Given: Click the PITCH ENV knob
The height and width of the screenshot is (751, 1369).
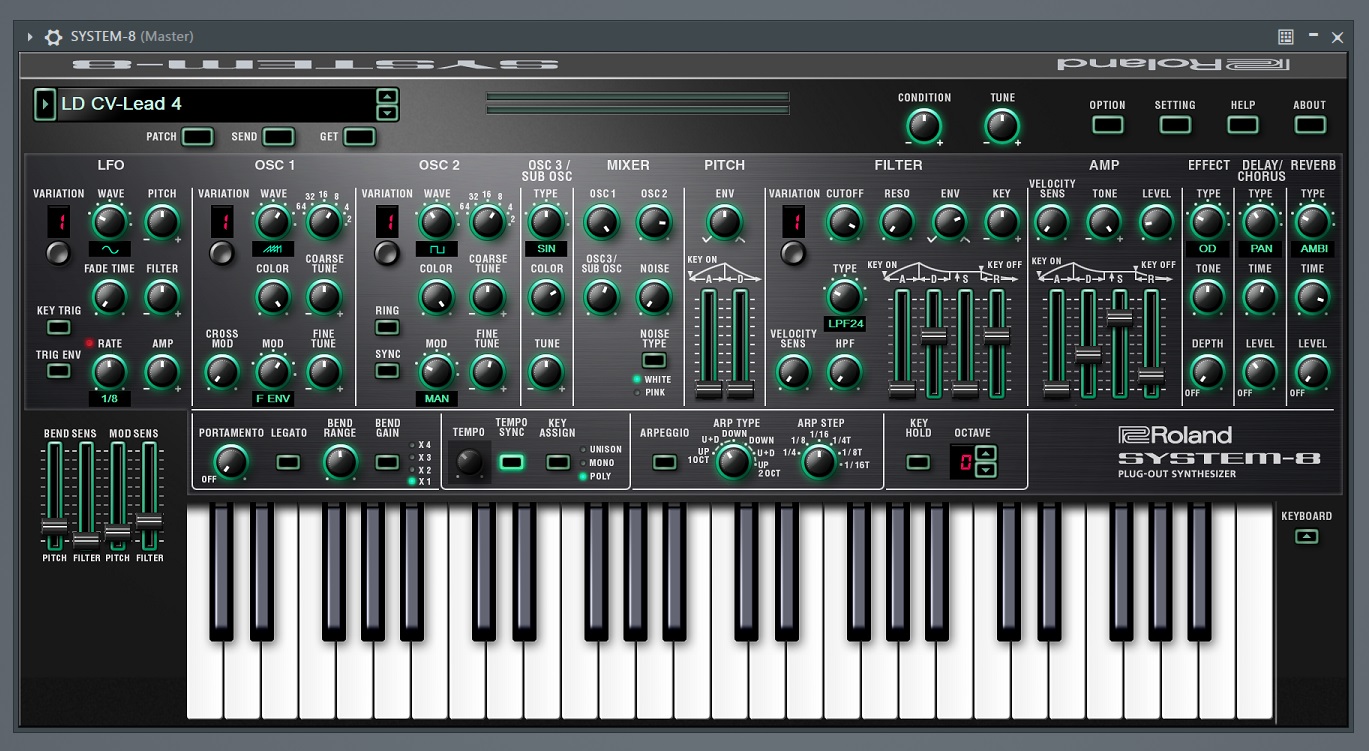Looking at the screenshot, I should point(724,222).
